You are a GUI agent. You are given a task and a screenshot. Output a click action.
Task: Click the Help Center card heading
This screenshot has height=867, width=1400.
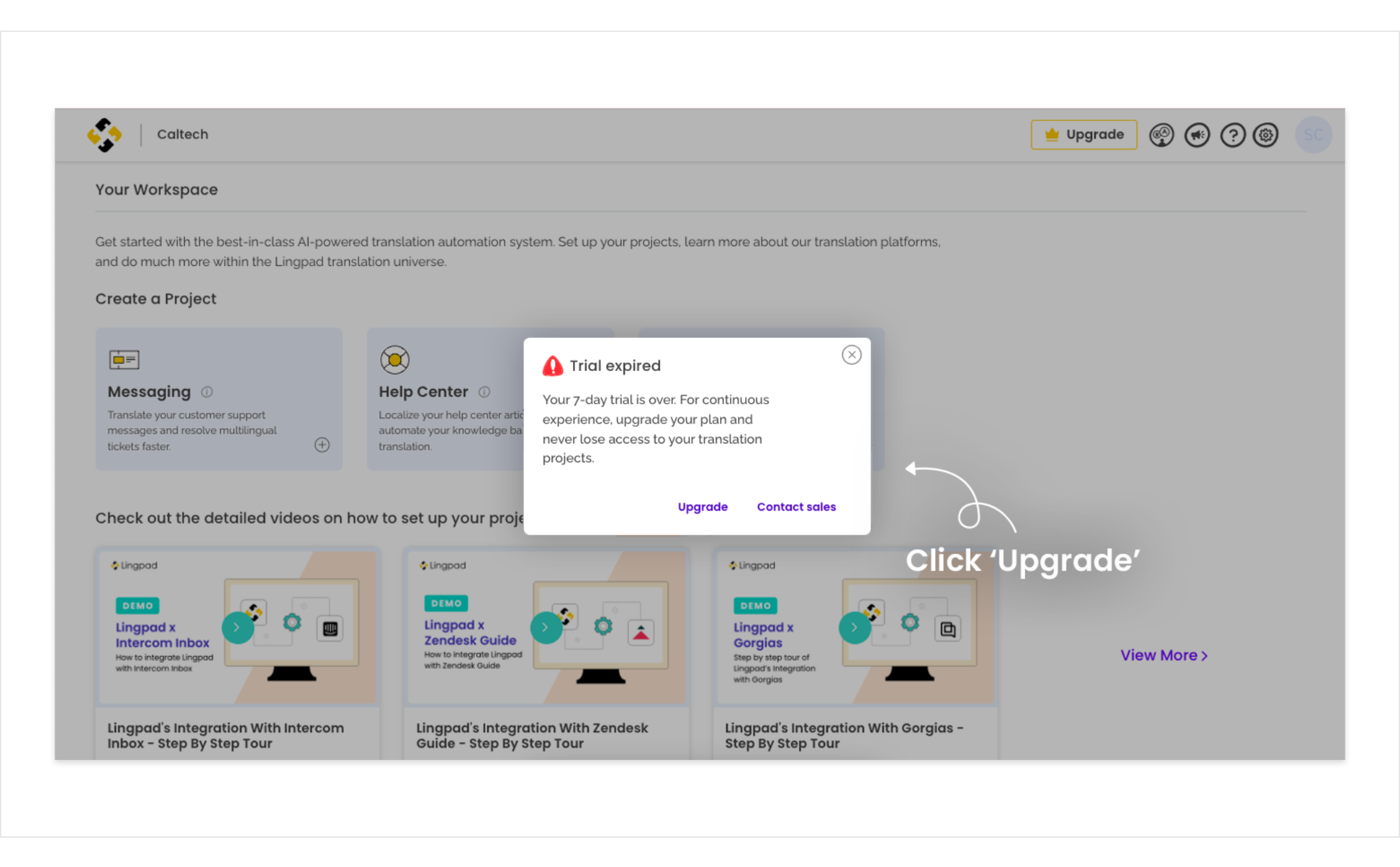click(x=423, y=392)
